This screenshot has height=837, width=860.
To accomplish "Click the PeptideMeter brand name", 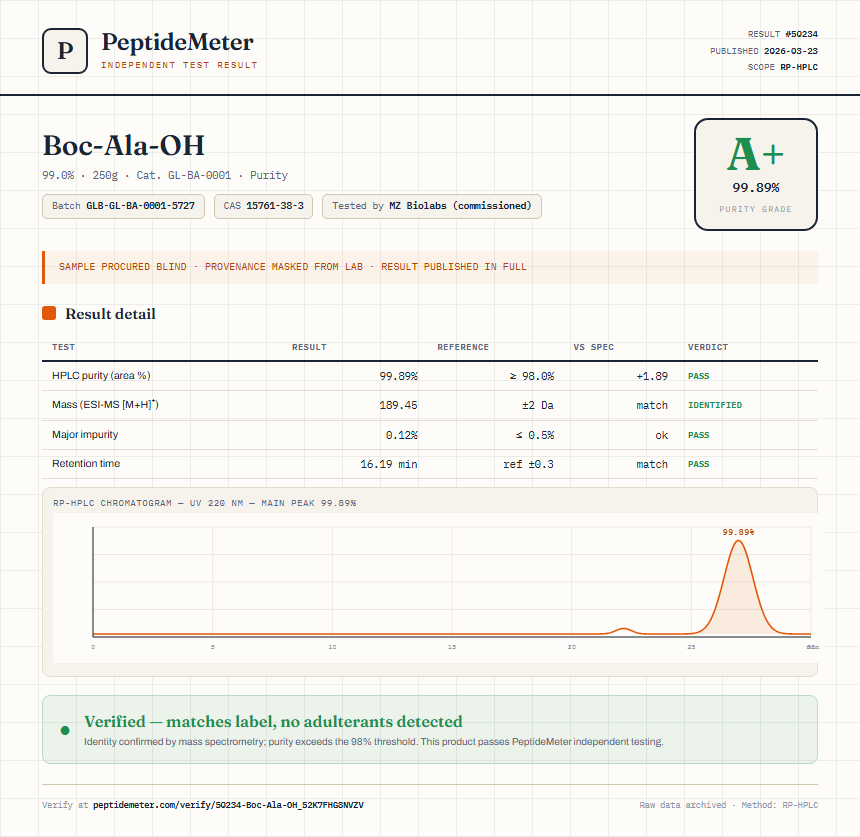I will pyautogui.click(x=178, y=42).
